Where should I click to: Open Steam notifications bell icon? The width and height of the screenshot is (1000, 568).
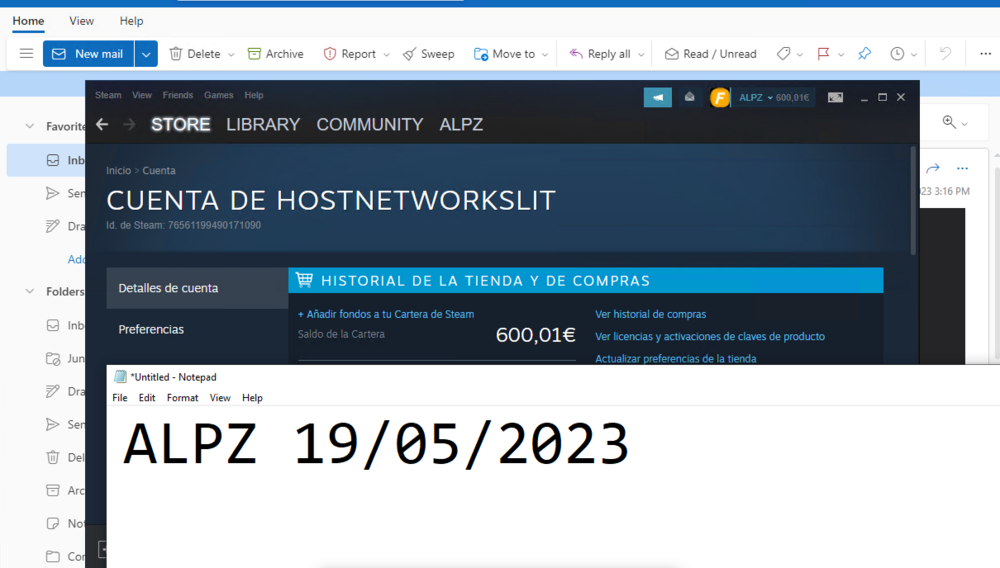coord(689,97)
